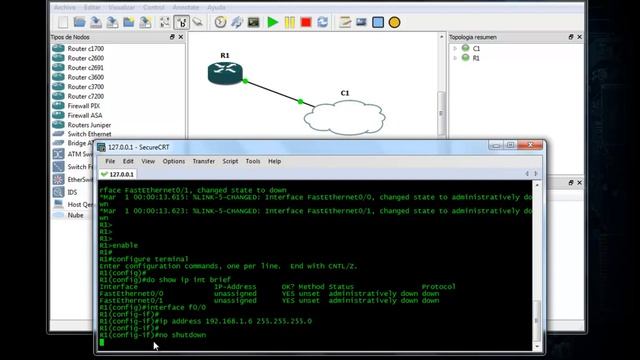
Task: Open the Archivo menu
Action: click(x=65, y=7)
